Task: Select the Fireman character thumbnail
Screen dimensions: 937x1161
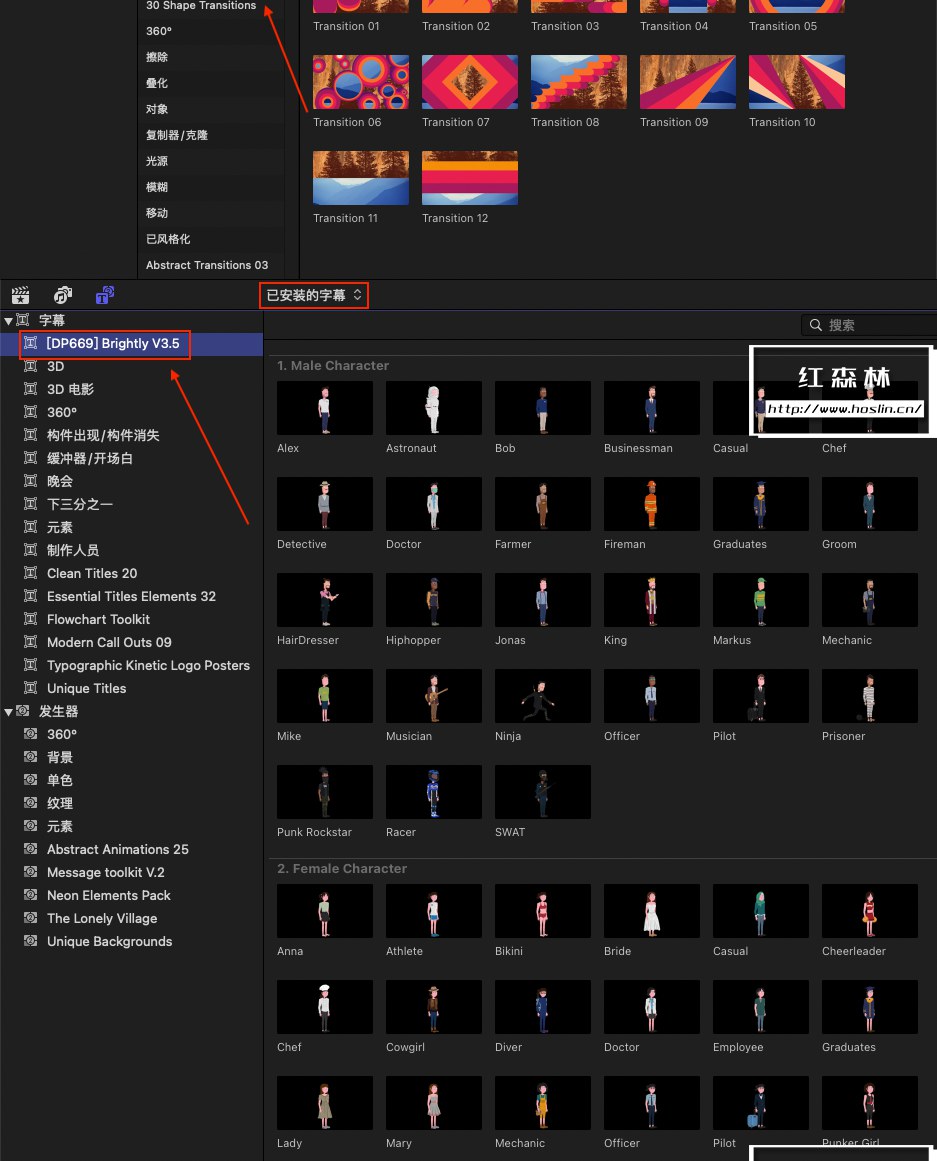Action: tap(651, 504)
